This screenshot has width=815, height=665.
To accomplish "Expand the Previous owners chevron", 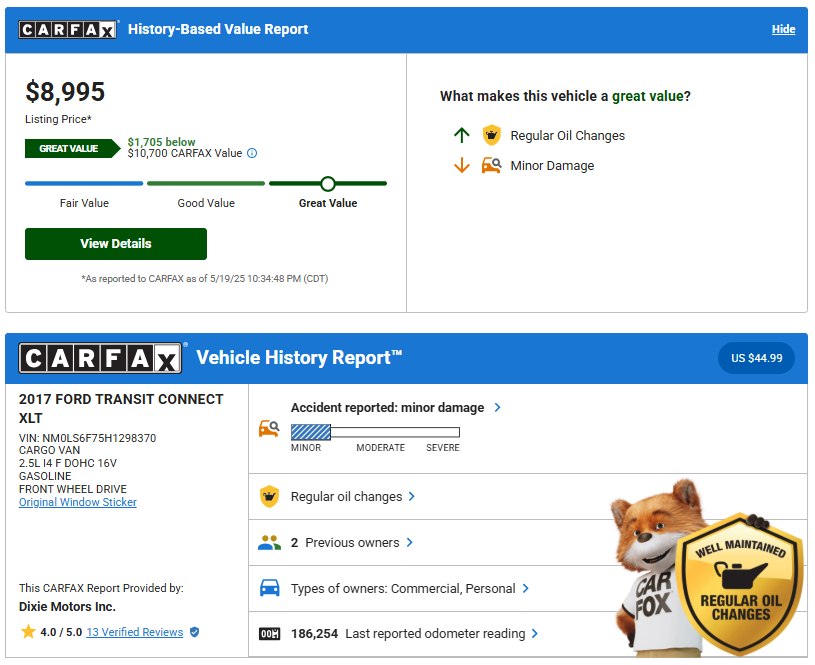I will point(410,542).
